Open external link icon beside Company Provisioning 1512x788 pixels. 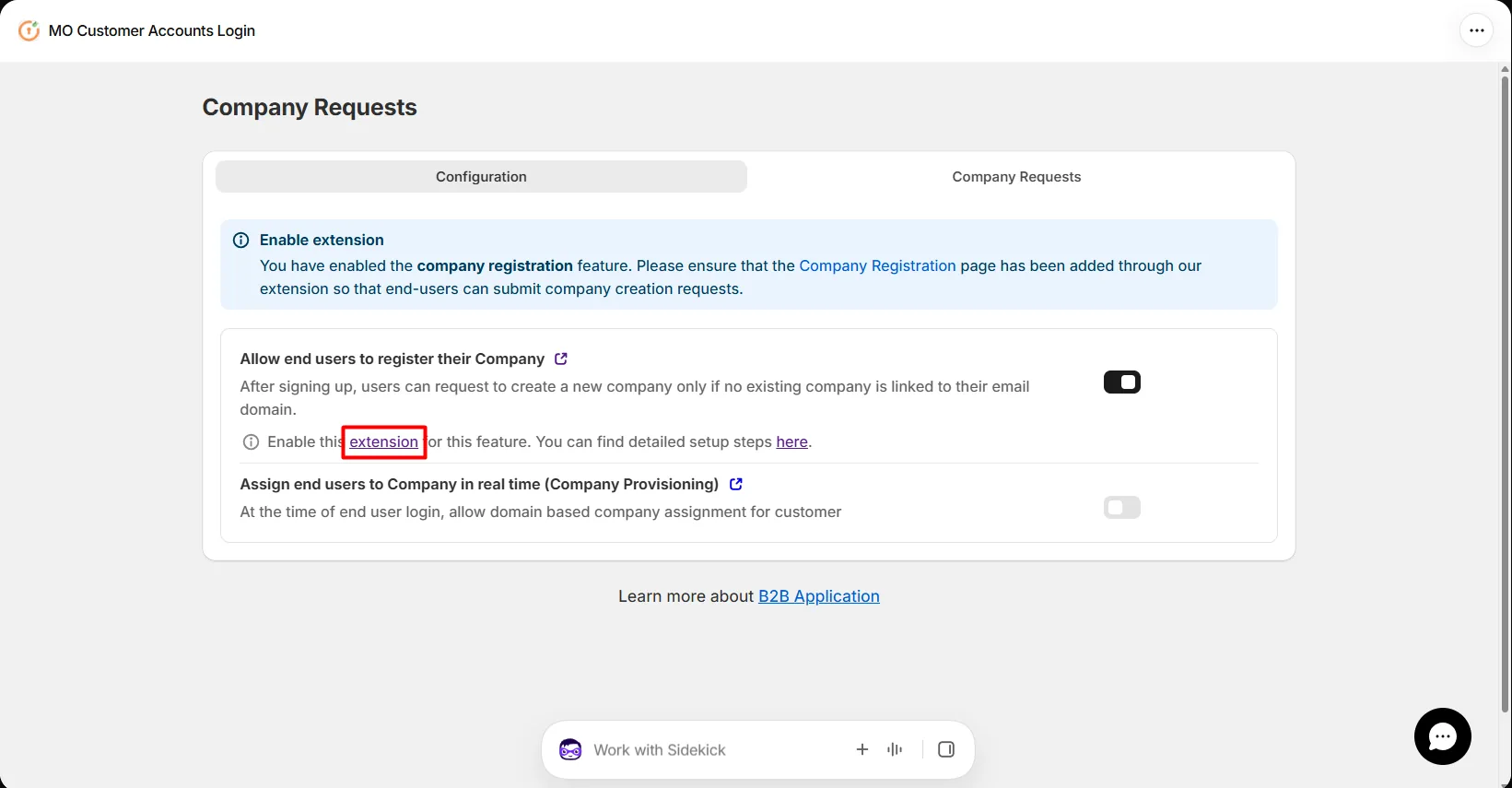[735, 484]
